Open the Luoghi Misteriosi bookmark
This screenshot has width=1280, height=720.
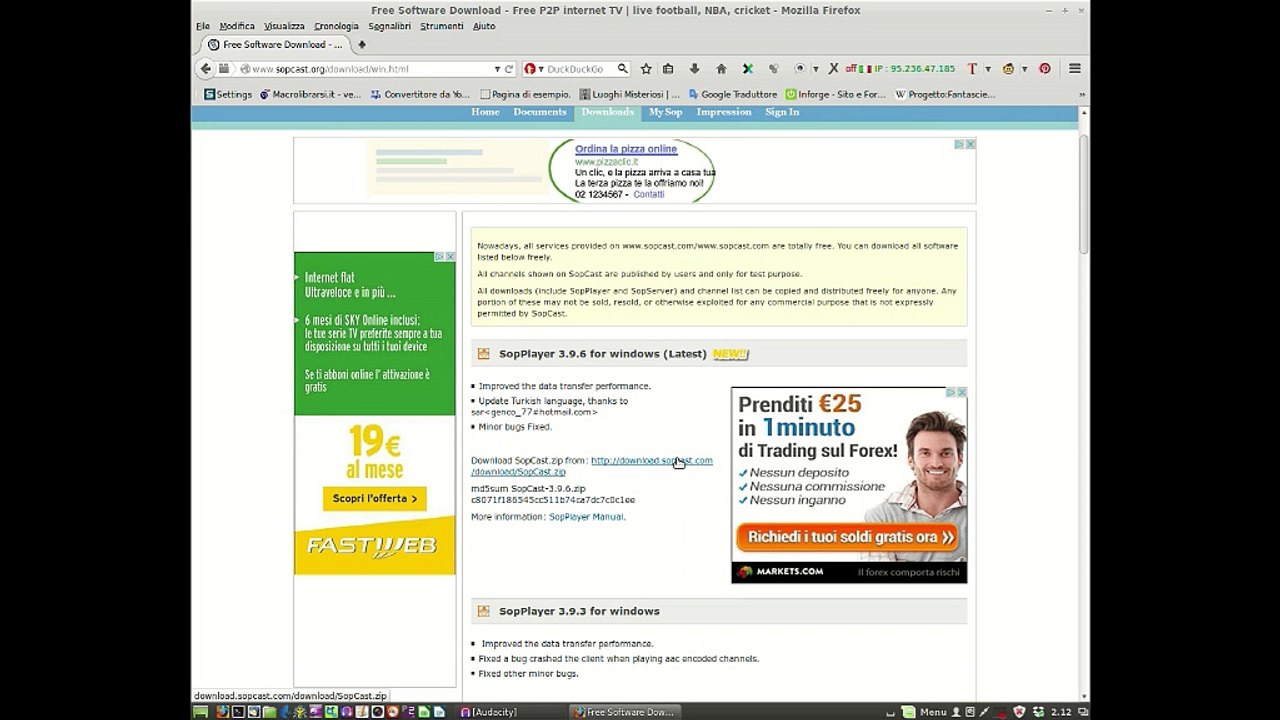[x=629, y=95]
